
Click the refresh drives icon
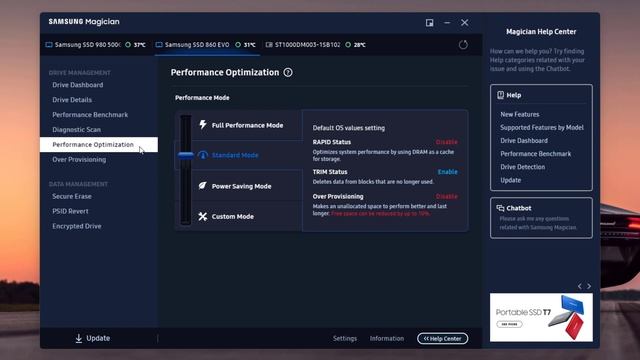[463, 45]
